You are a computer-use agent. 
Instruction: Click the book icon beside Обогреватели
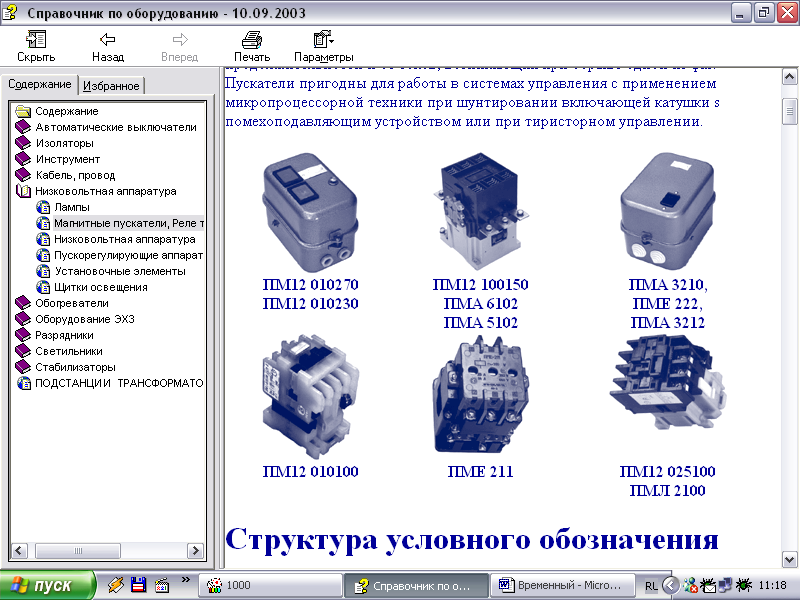tap(23, 303)
